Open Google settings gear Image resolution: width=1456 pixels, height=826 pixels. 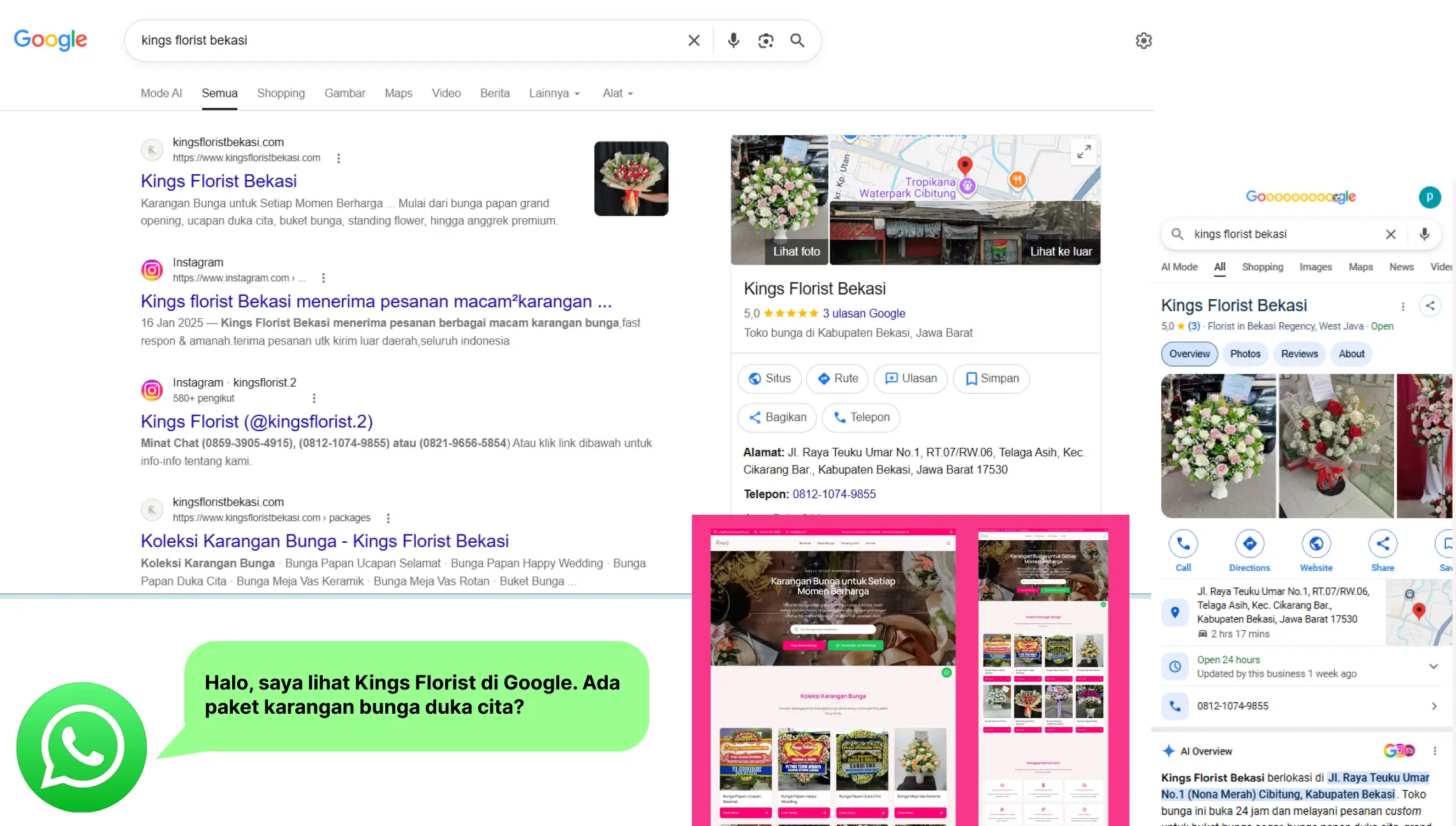[1143, 41]
